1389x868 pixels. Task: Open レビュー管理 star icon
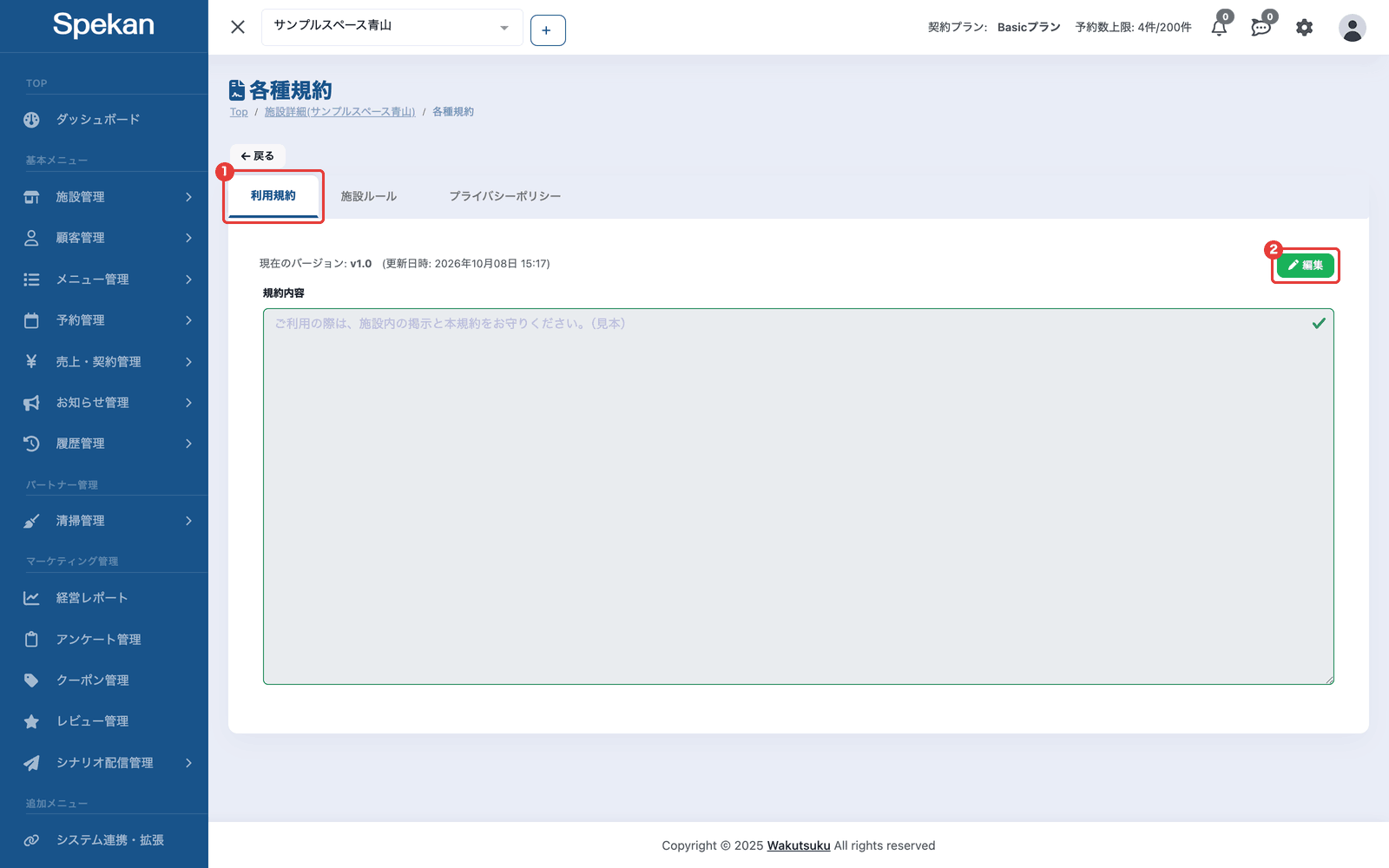31,721
